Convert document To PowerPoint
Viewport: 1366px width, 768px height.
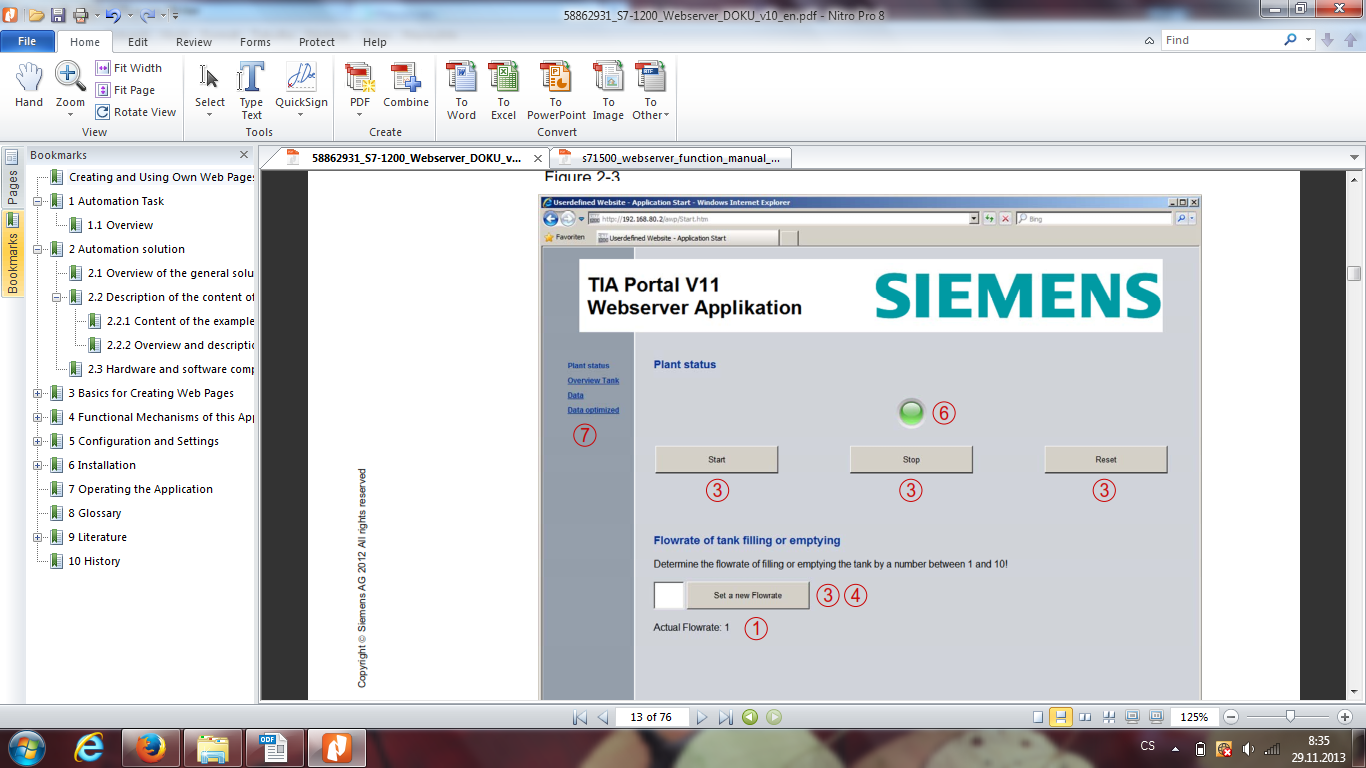(556, 90)
